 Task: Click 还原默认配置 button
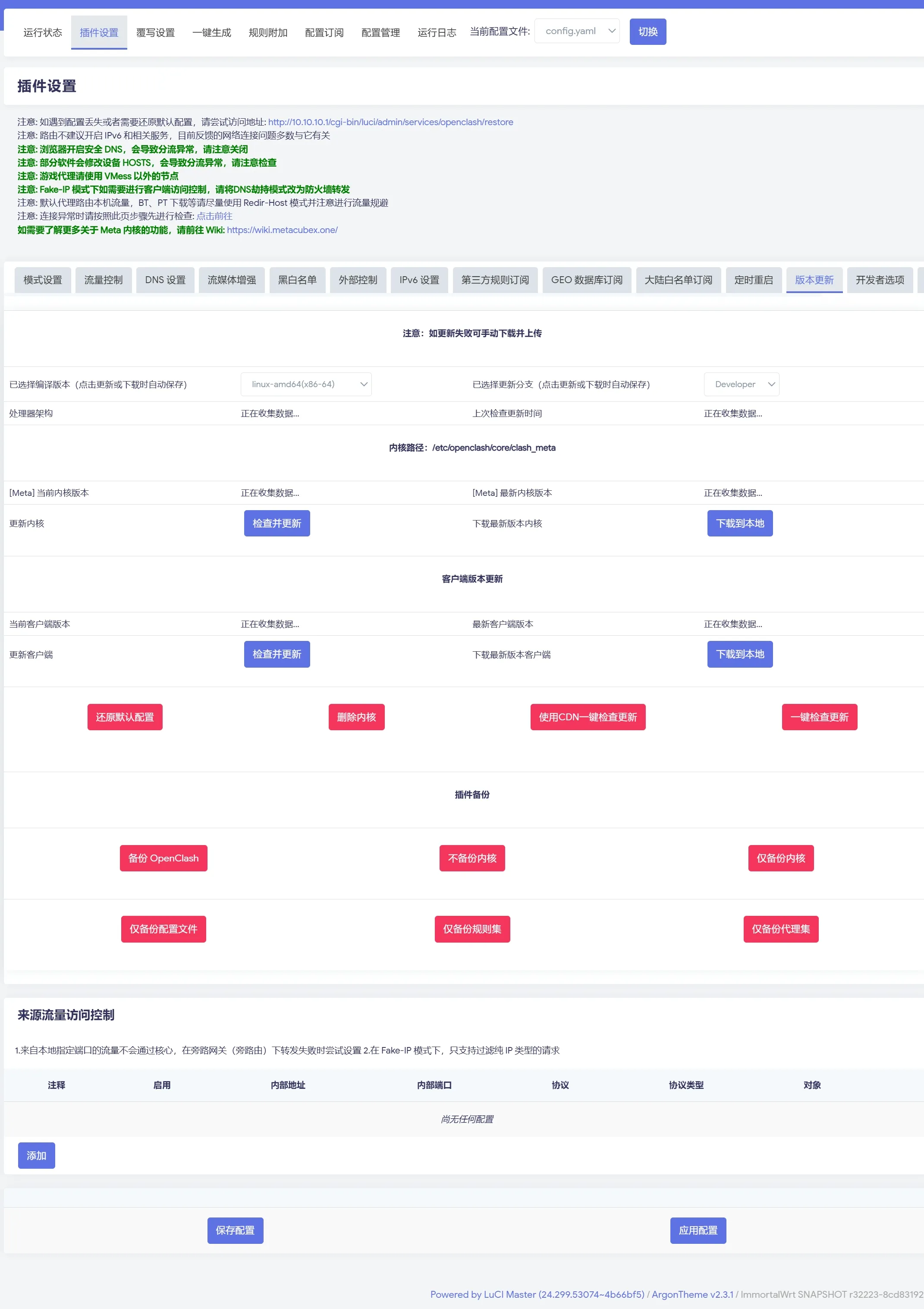[x=125, y=717]
